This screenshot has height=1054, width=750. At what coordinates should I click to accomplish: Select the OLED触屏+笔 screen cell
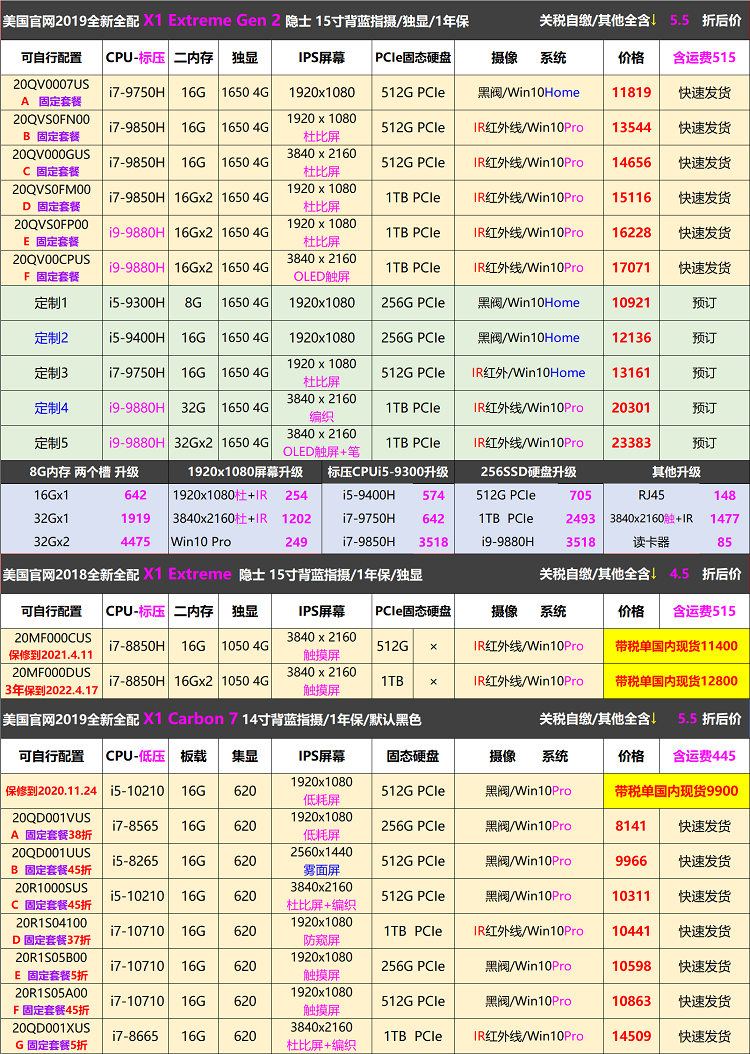tap(321, 451)
